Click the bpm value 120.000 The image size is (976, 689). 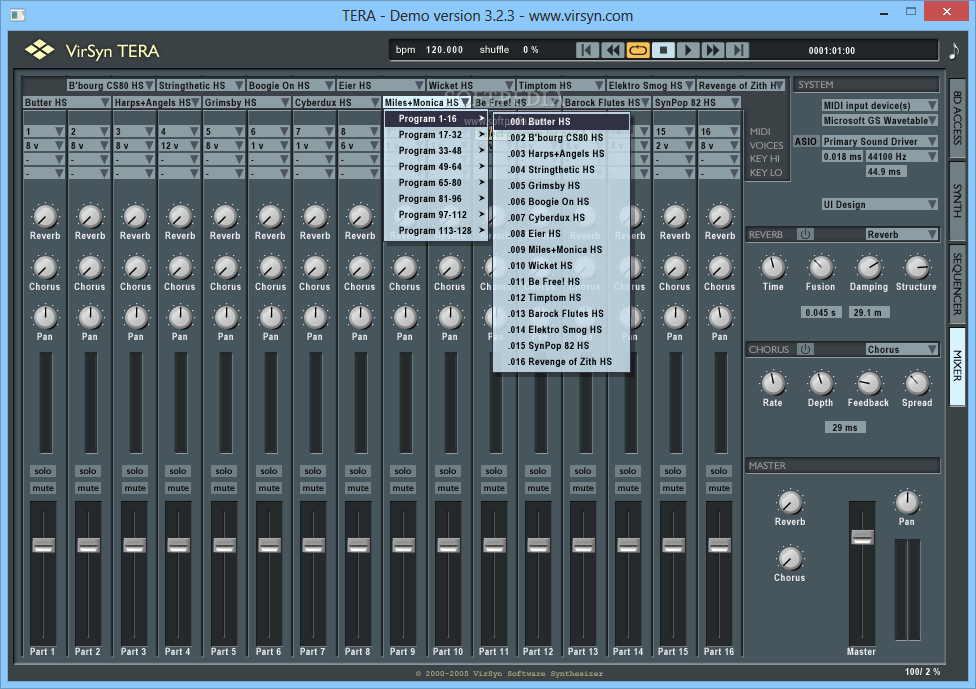(x=444, y=50)
